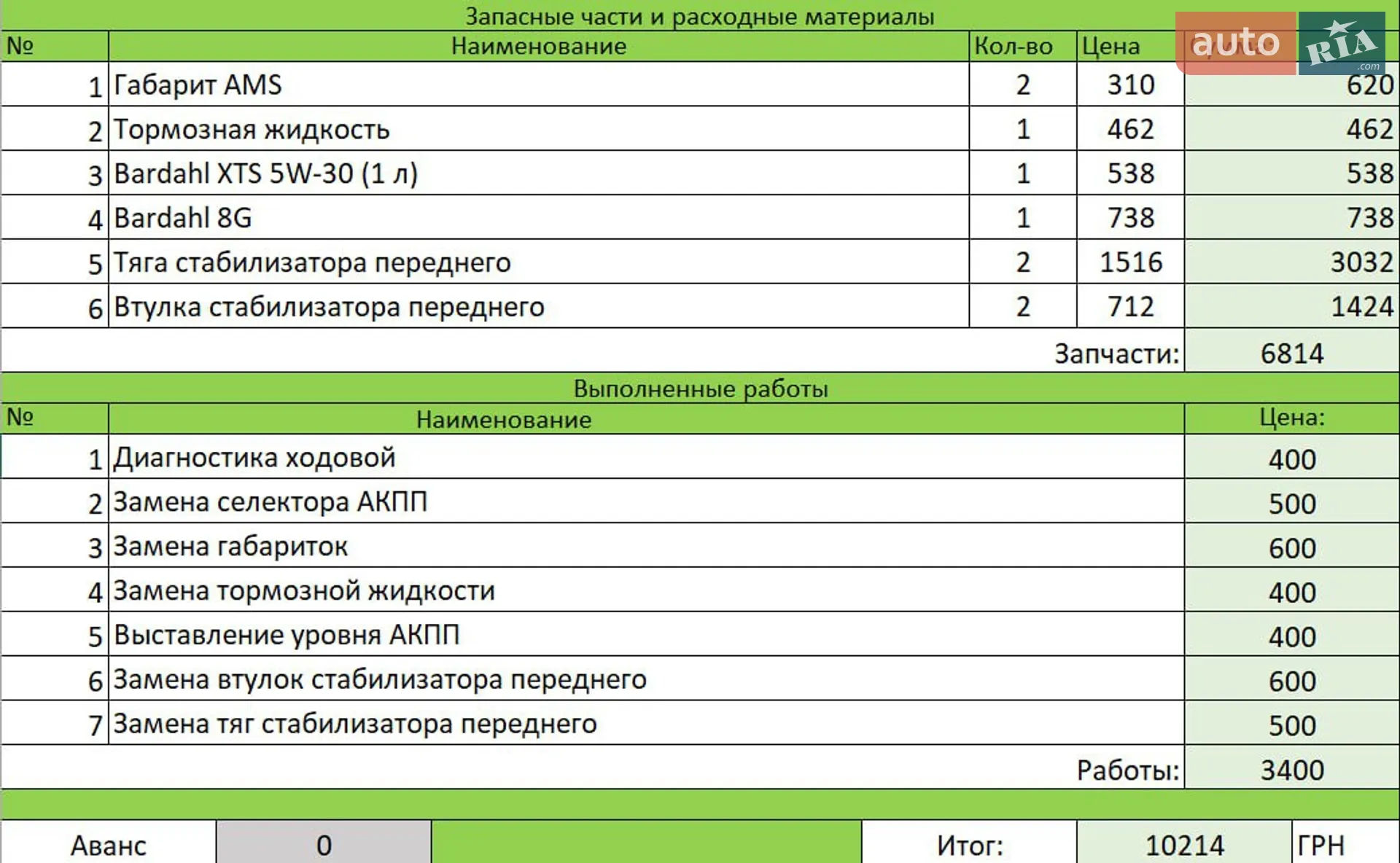
Task: Click the 'Запасные части и расходные материалы' header
Action: coord(700,15)
